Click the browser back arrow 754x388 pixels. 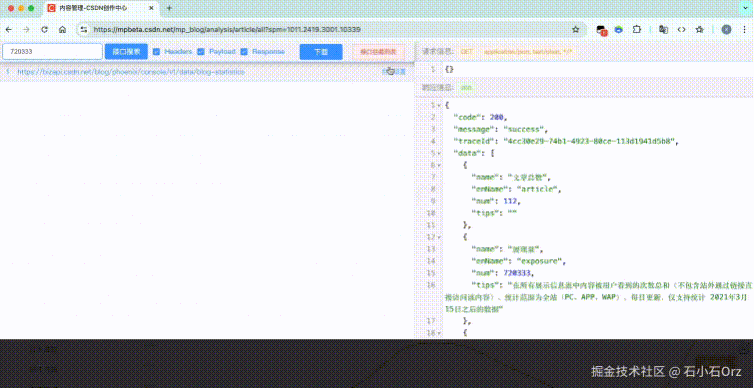pyautogui.click(x=9, y=29)
